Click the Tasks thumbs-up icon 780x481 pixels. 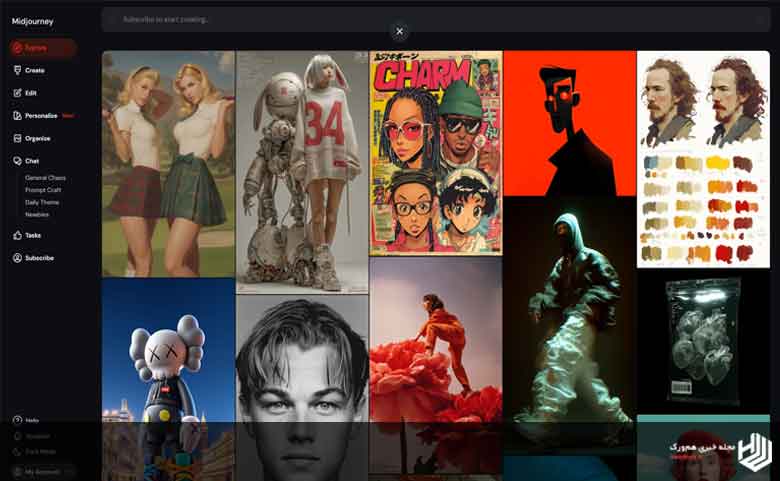point(17,235)
